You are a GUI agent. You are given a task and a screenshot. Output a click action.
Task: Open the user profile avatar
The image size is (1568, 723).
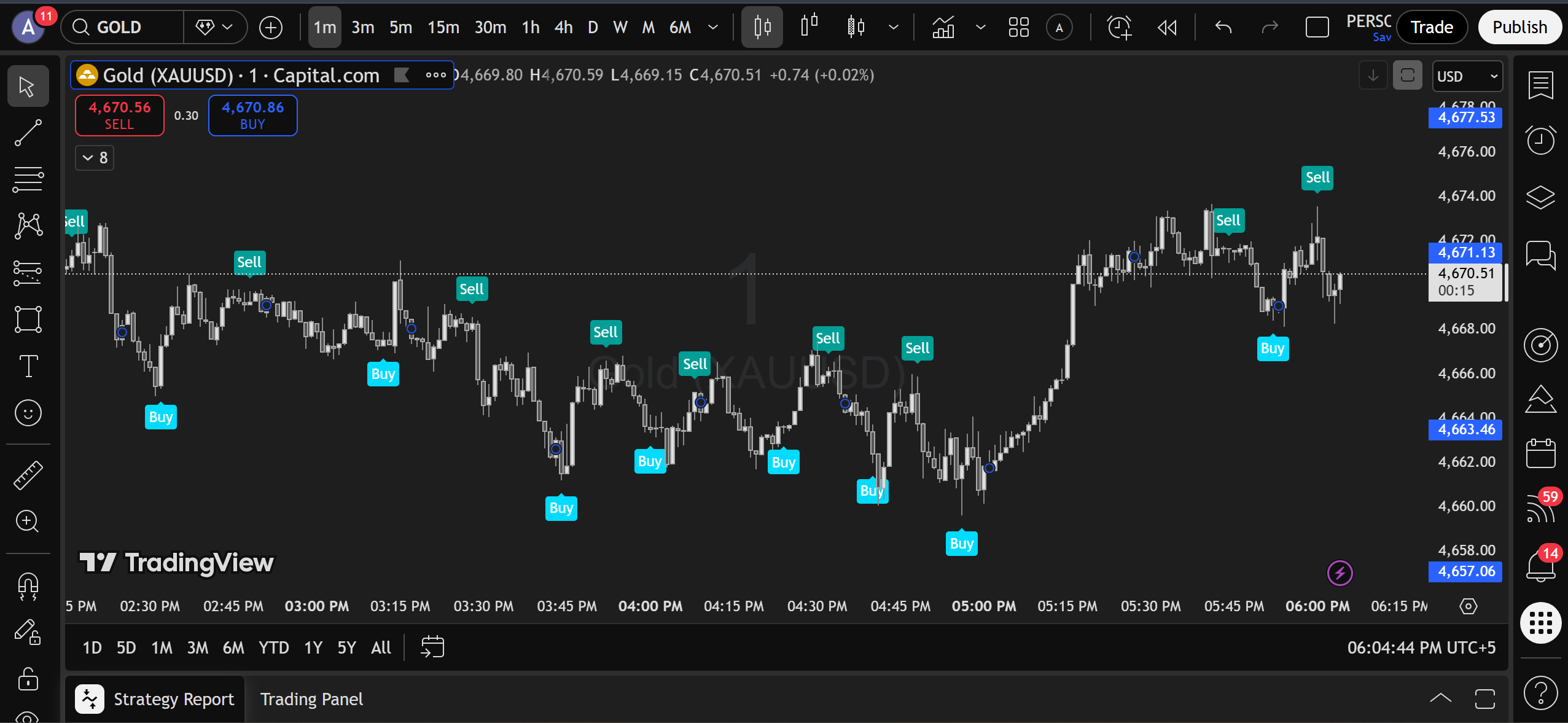[28, 27]
